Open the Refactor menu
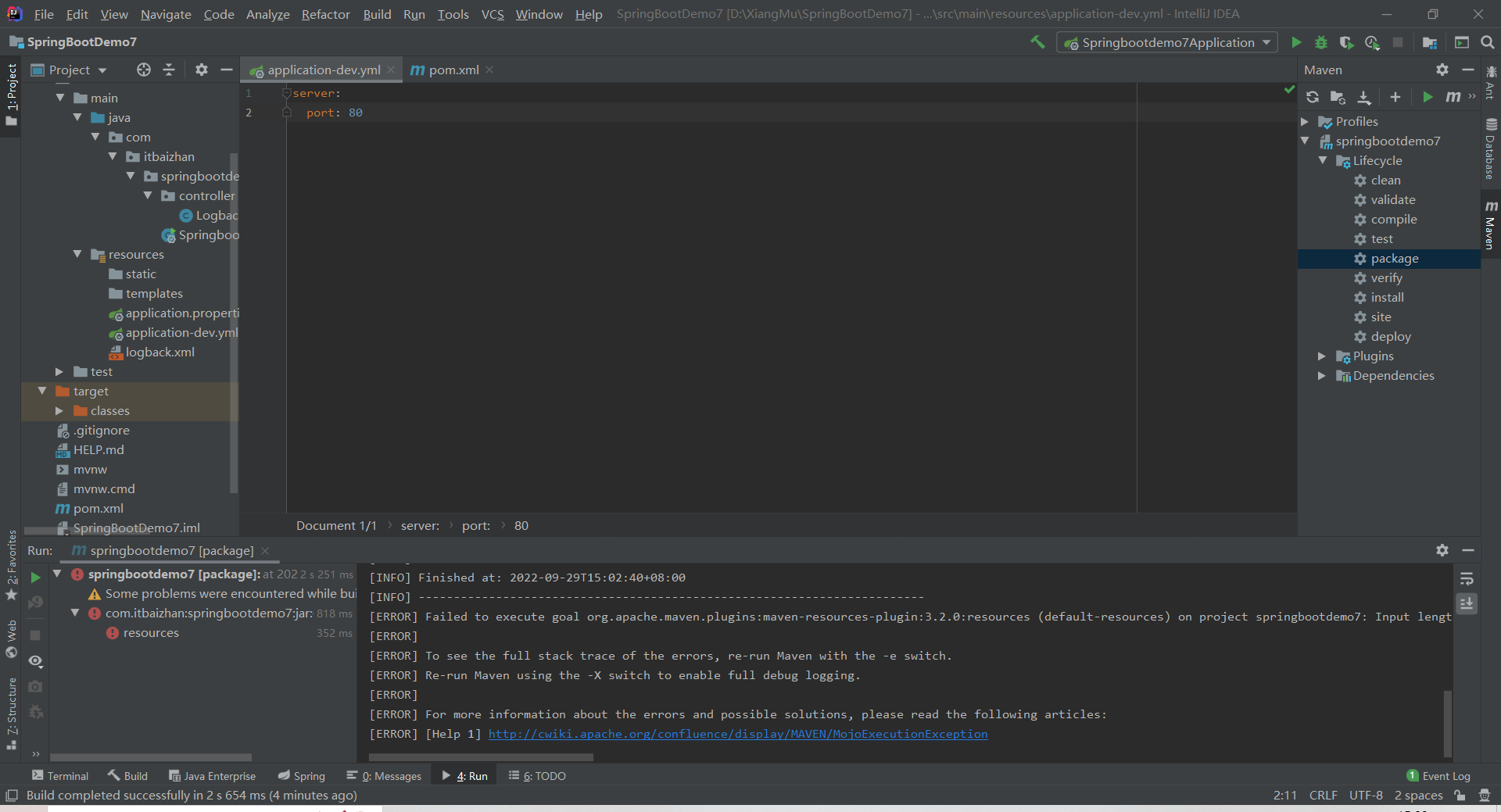 coord(326,14)
